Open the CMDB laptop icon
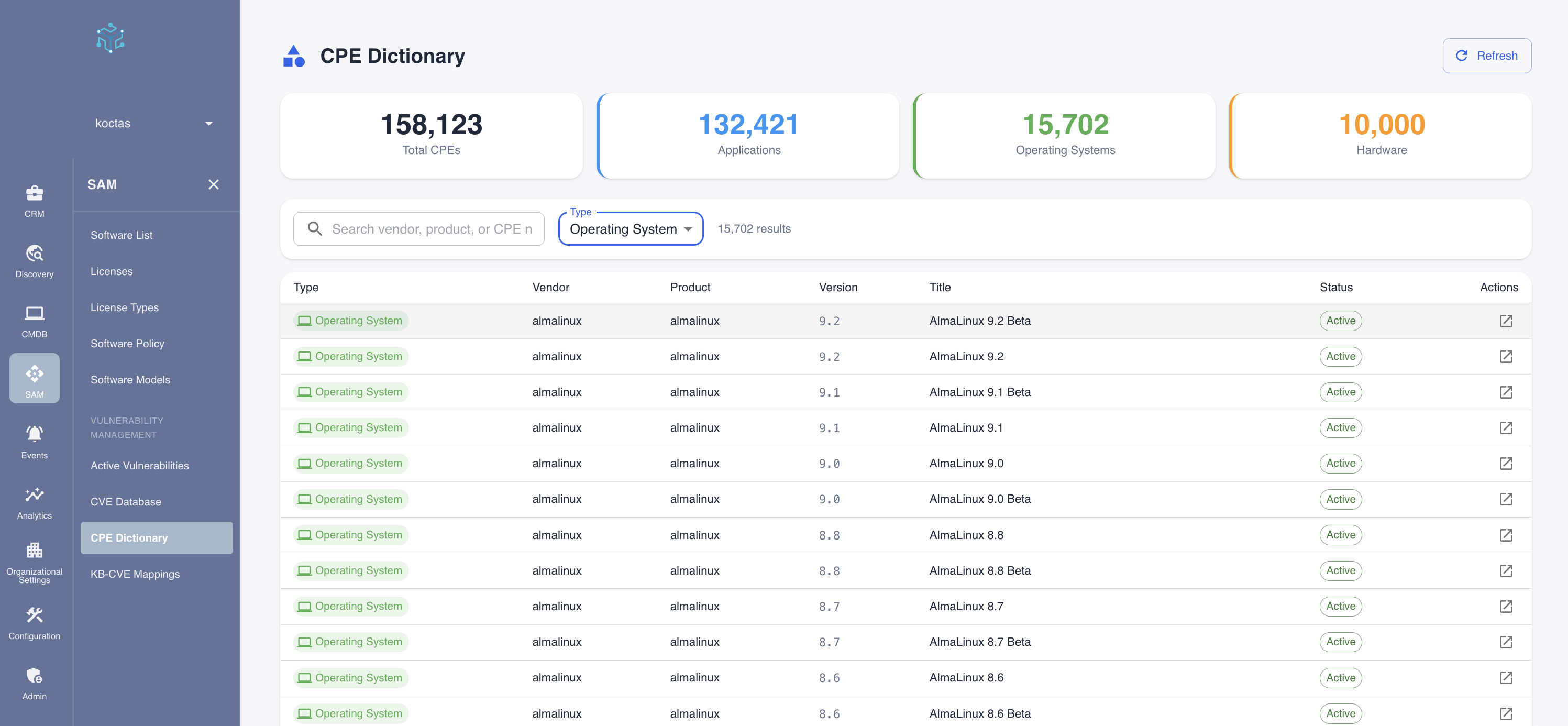 pyautogui.click(x=34, y=314)
